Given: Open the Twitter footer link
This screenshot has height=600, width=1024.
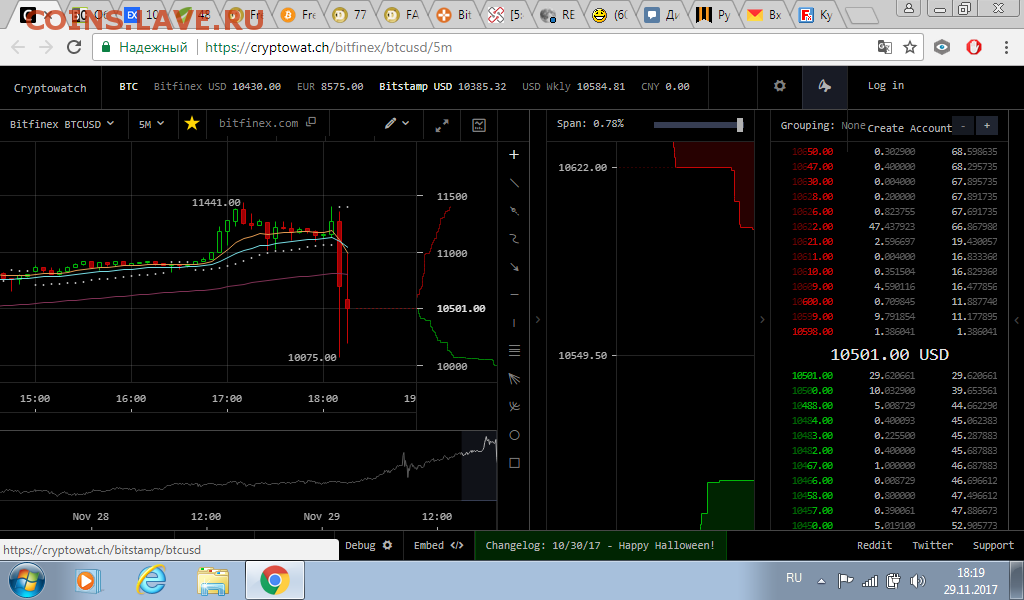Looking at the screenshot, I should (x=933, y=545).
